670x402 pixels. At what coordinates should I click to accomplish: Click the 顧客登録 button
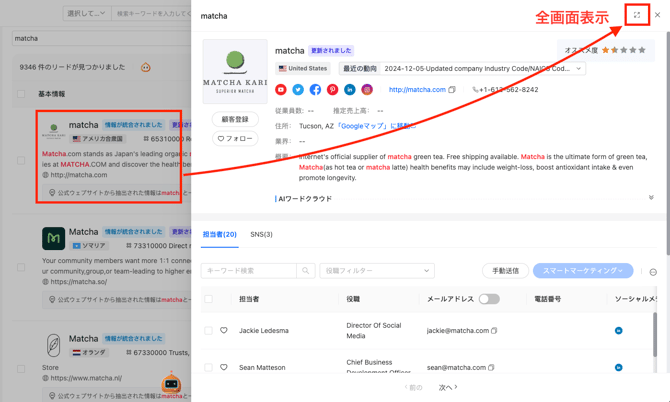[235, 119]
